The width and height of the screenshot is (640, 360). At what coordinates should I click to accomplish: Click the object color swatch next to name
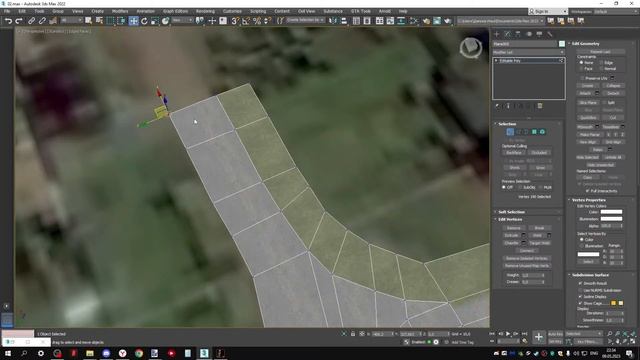562,44
